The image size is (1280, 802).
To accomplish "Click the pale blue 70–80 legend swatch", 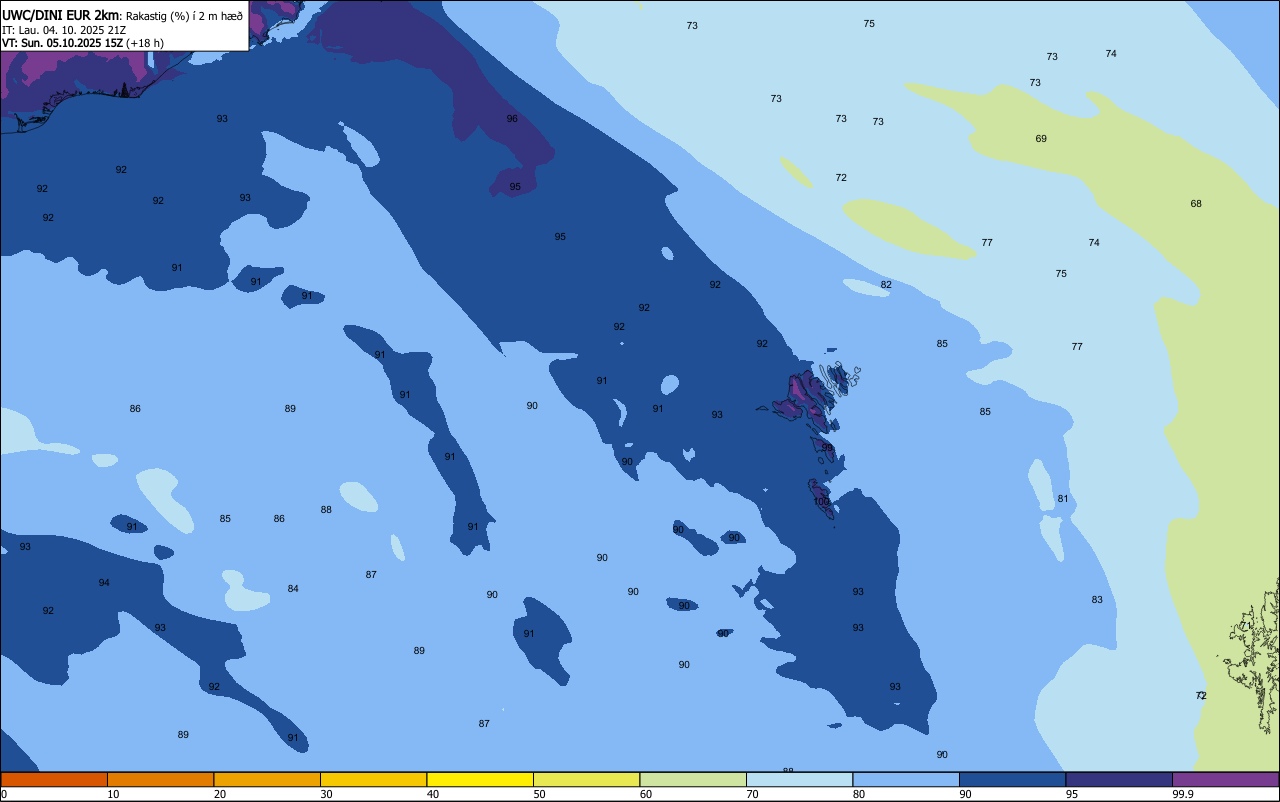I will [x=799, y=779].
